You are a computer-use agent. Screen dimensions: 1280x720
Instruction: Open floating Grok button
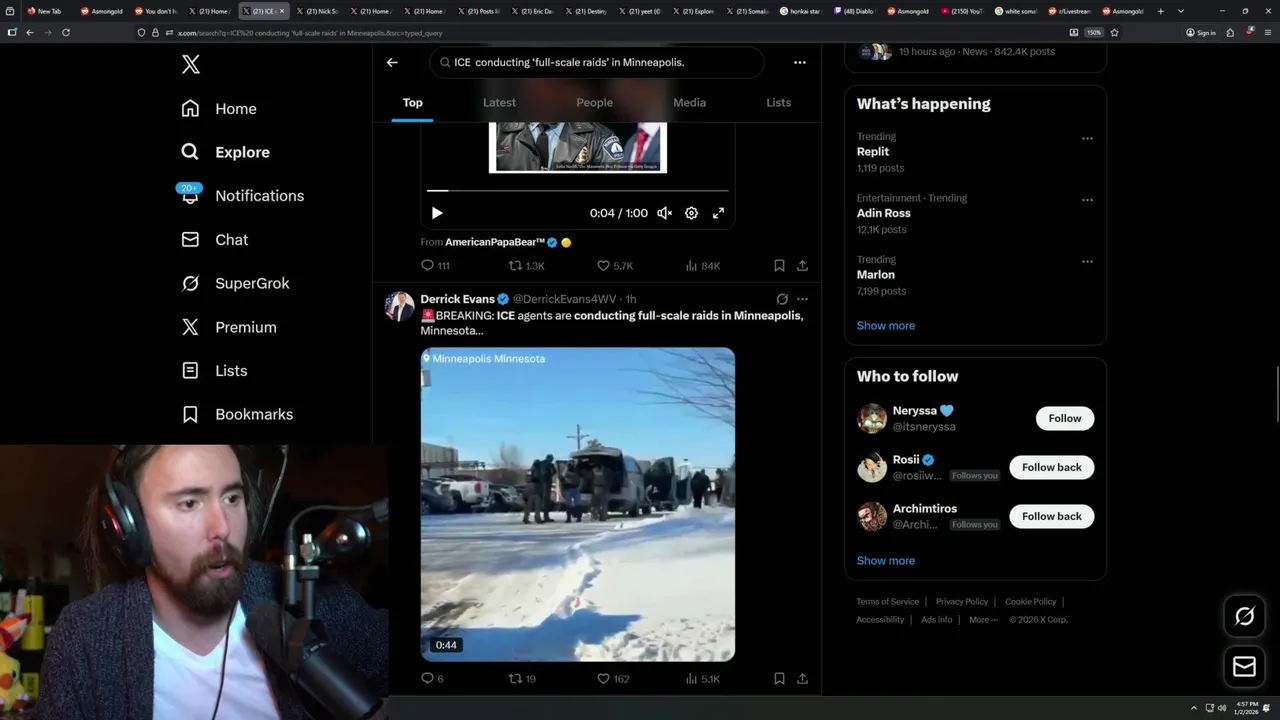pyautogui.click(x=1244, y=616)
